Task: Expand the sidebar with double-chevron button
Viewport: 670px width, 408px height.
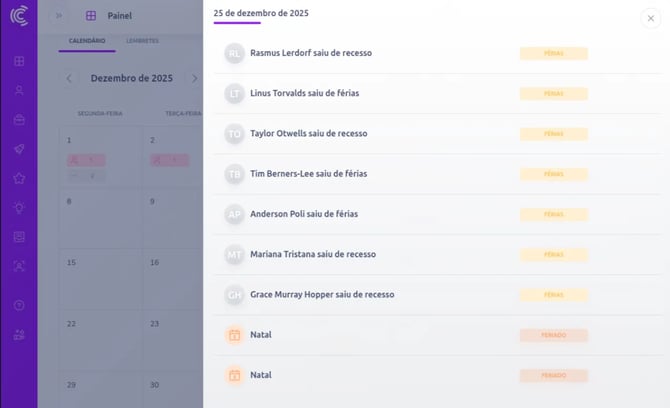Action: coord(59,16)
